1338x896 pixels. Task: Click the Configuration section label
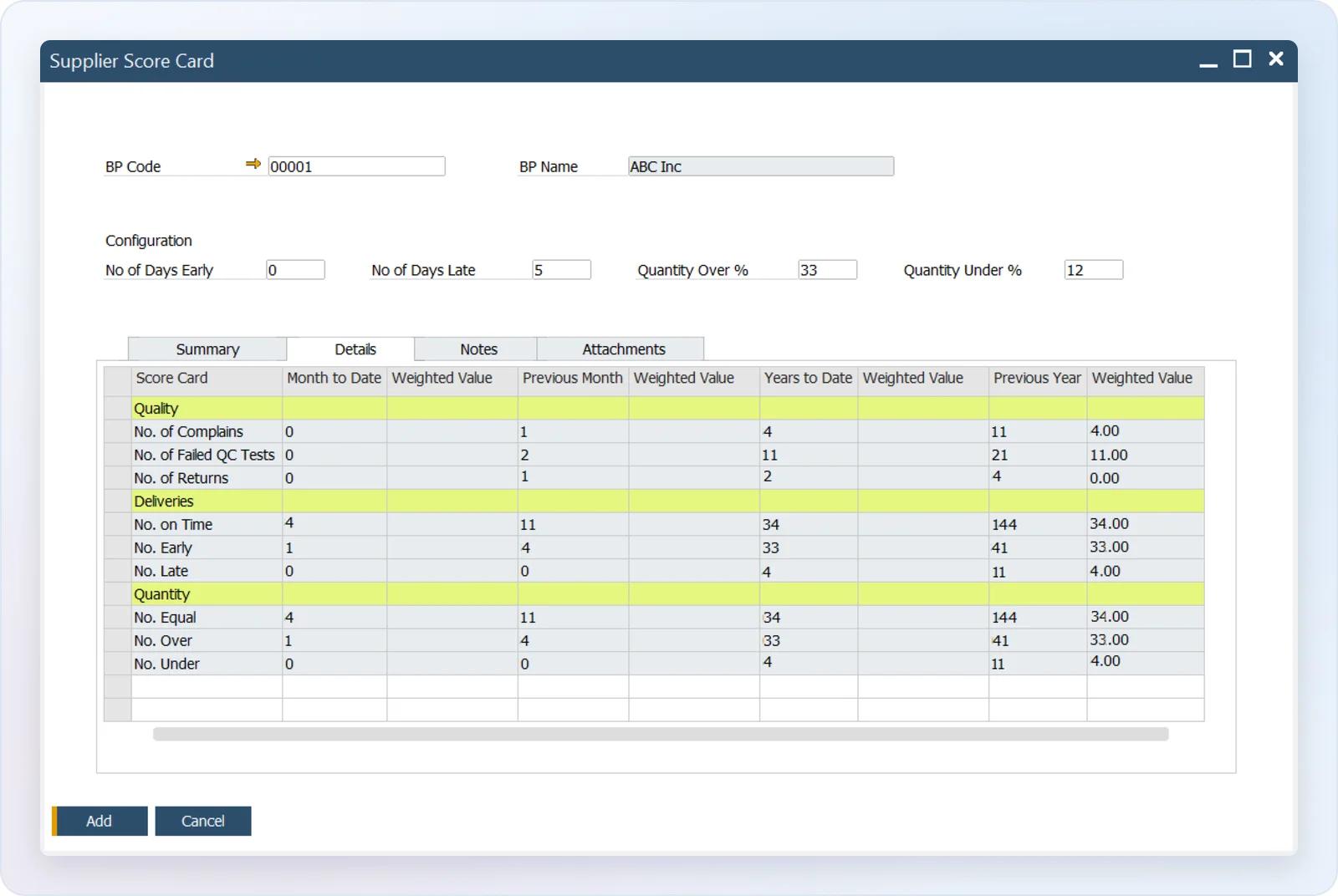pos(149,241)
